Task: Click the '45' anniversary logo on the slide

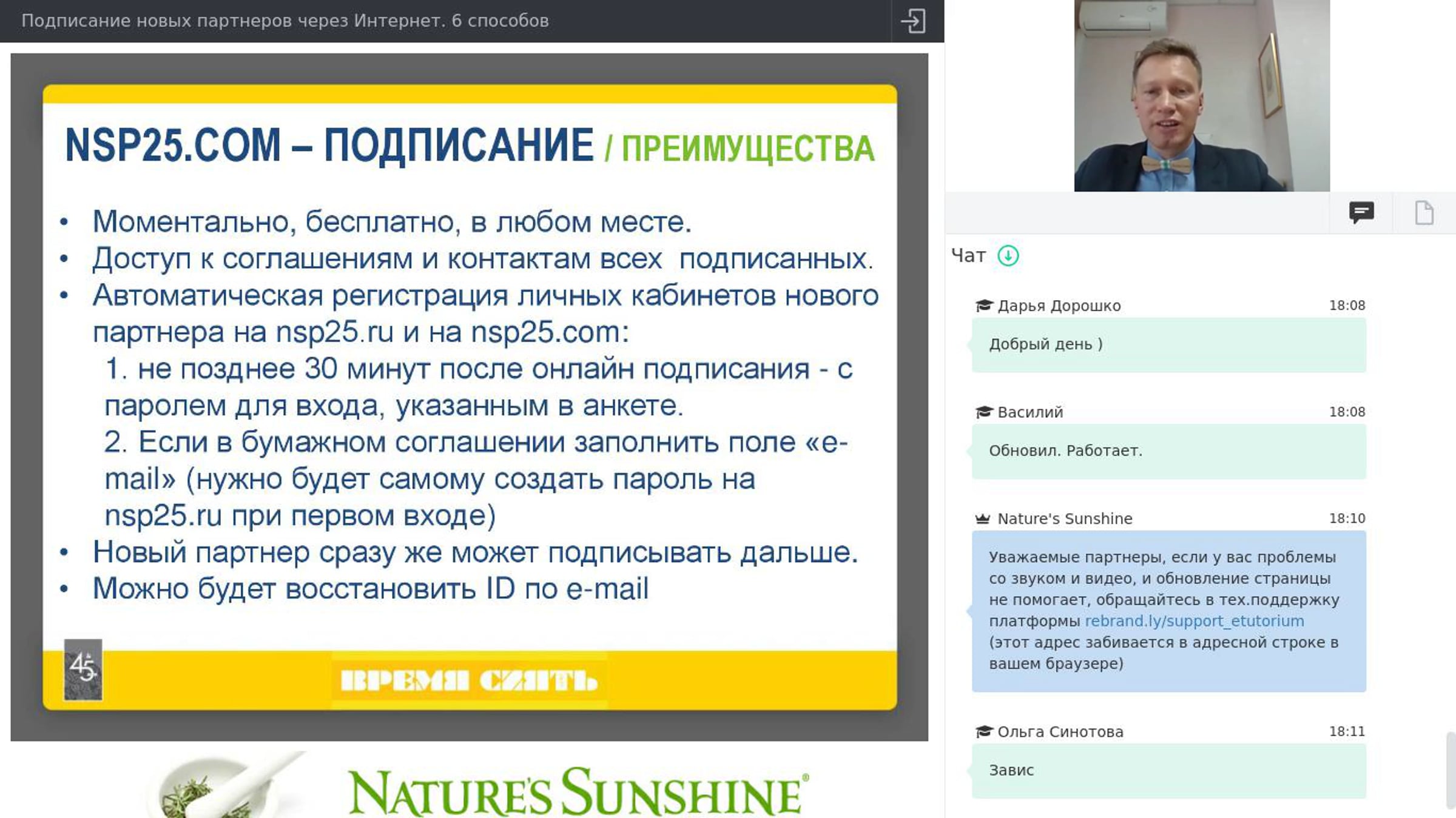Action: tap(83, 669)
